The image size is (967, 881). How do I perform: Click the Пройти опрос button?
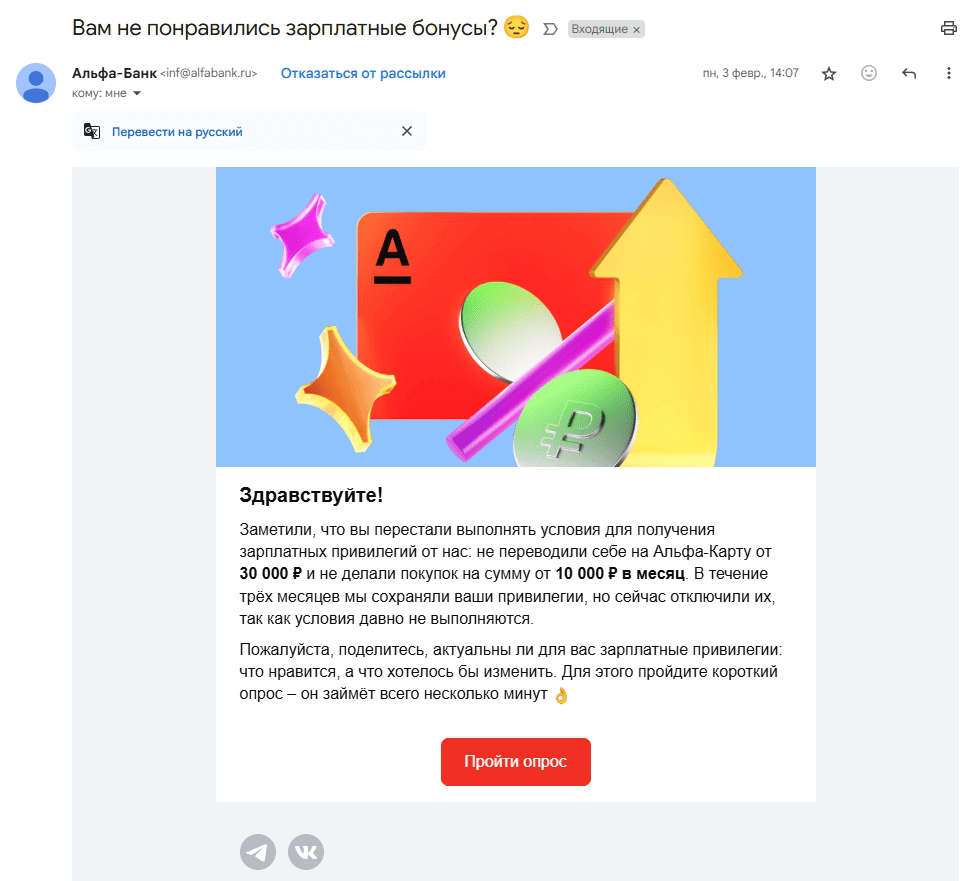coord(516,761)
